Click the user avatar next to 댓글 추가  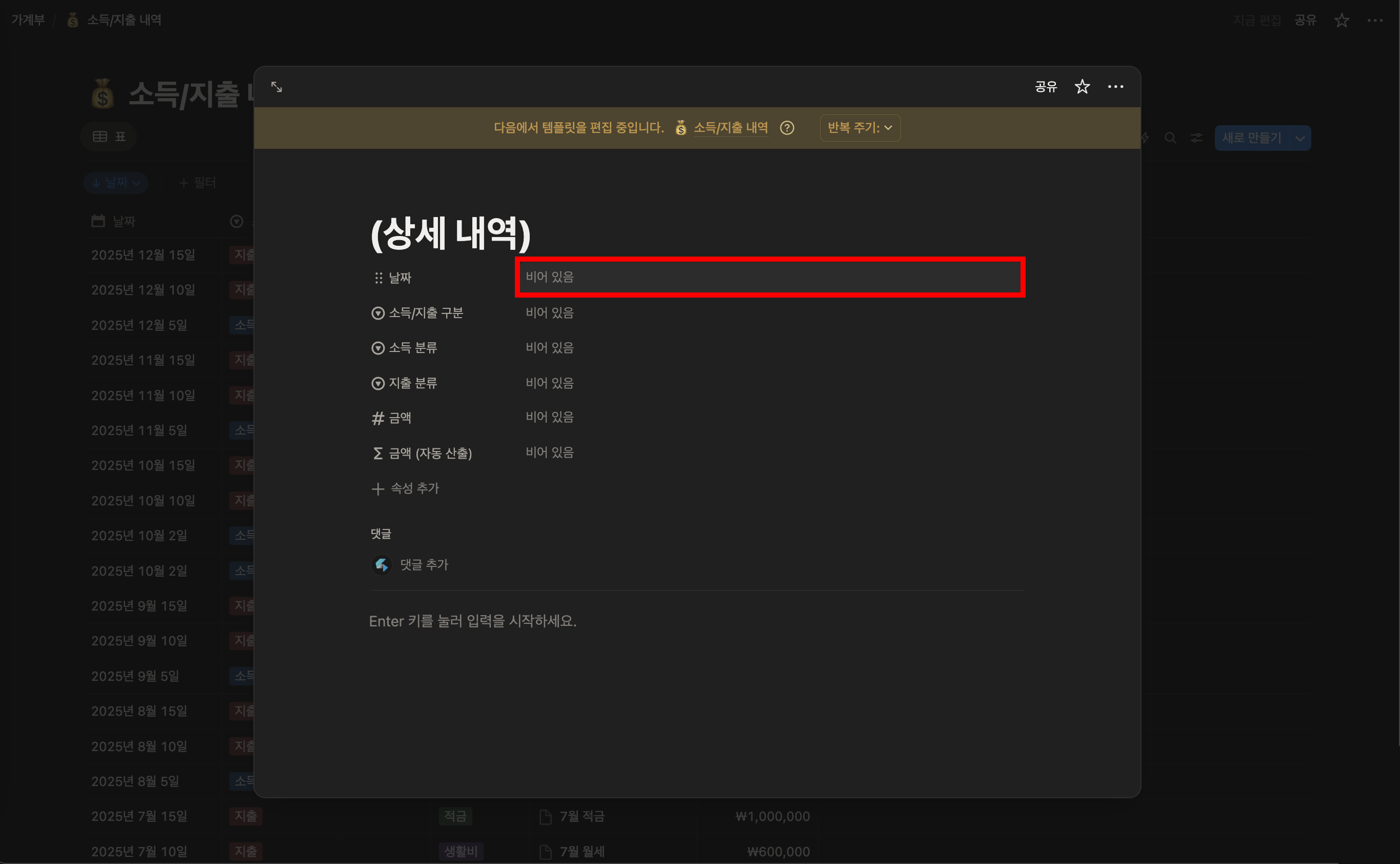382,565
